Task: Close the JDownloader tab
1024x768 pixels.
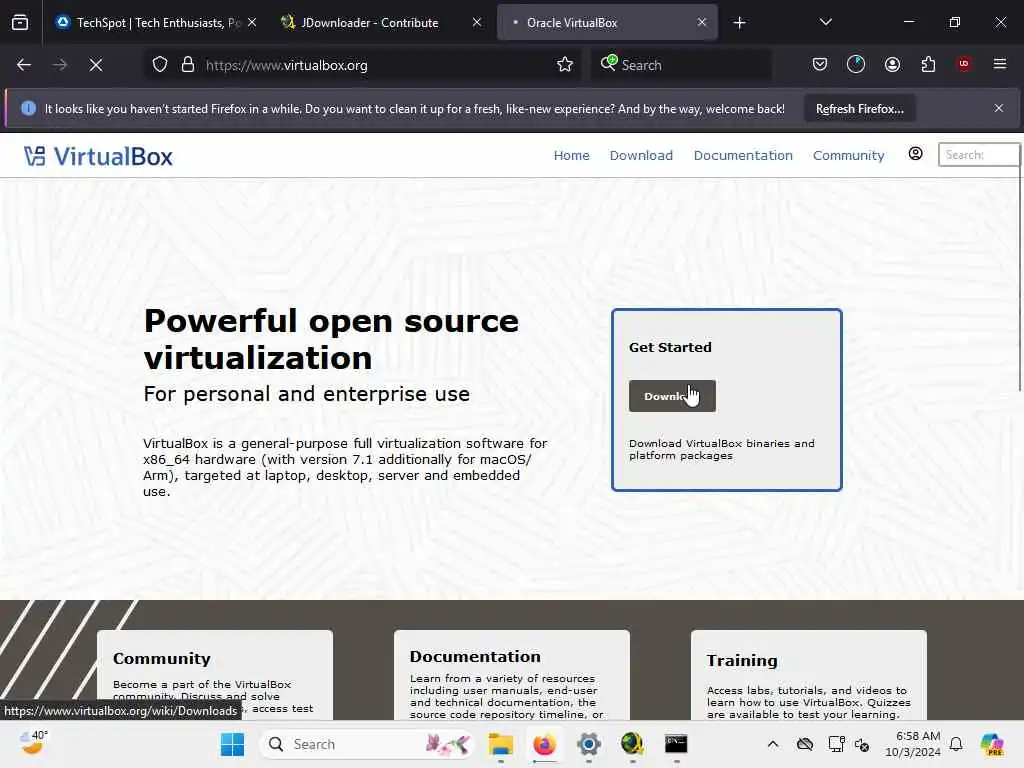Action: click(x=477, y=22)
